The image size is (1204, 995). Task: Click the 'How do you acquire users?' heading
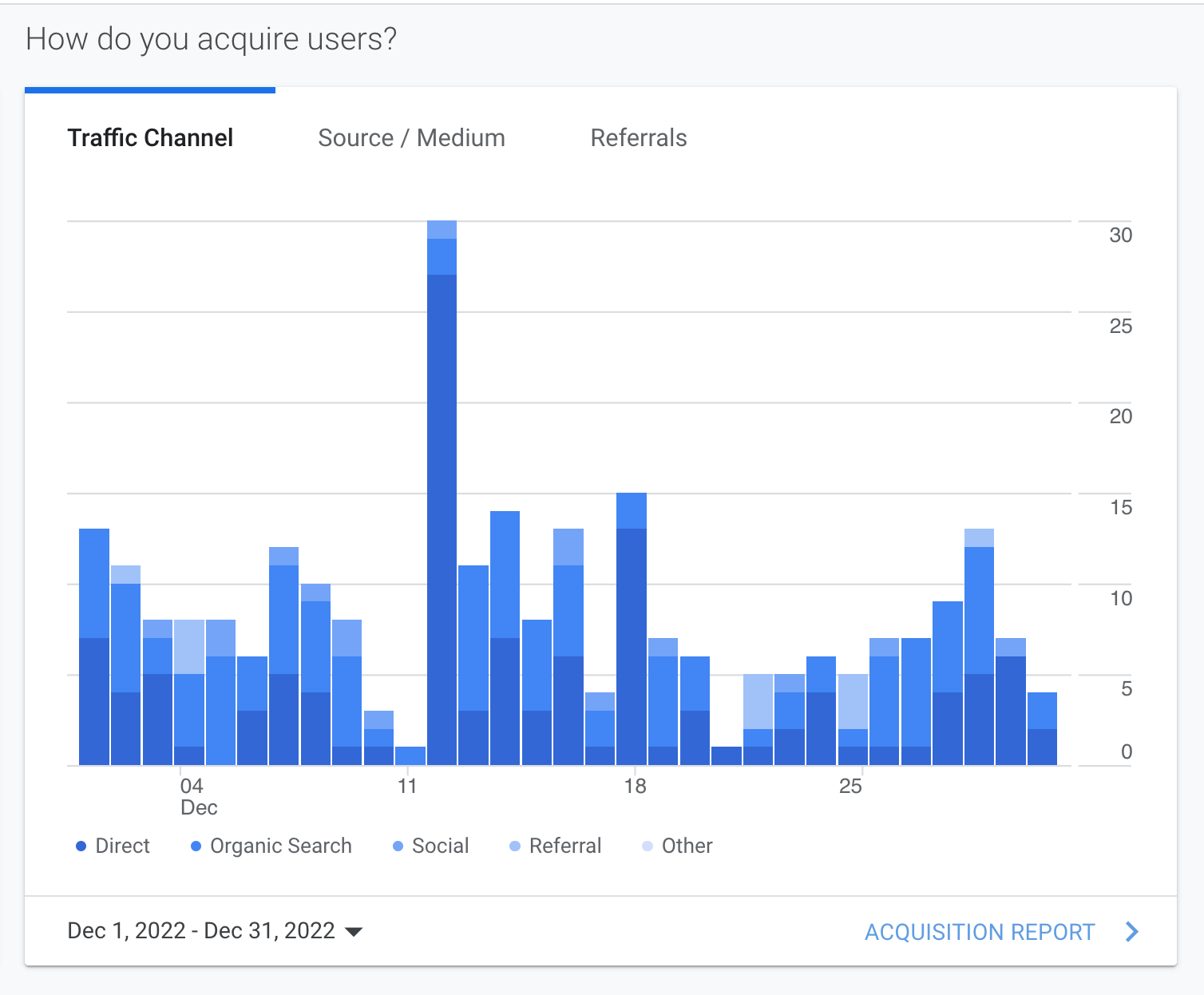(211, 39)
